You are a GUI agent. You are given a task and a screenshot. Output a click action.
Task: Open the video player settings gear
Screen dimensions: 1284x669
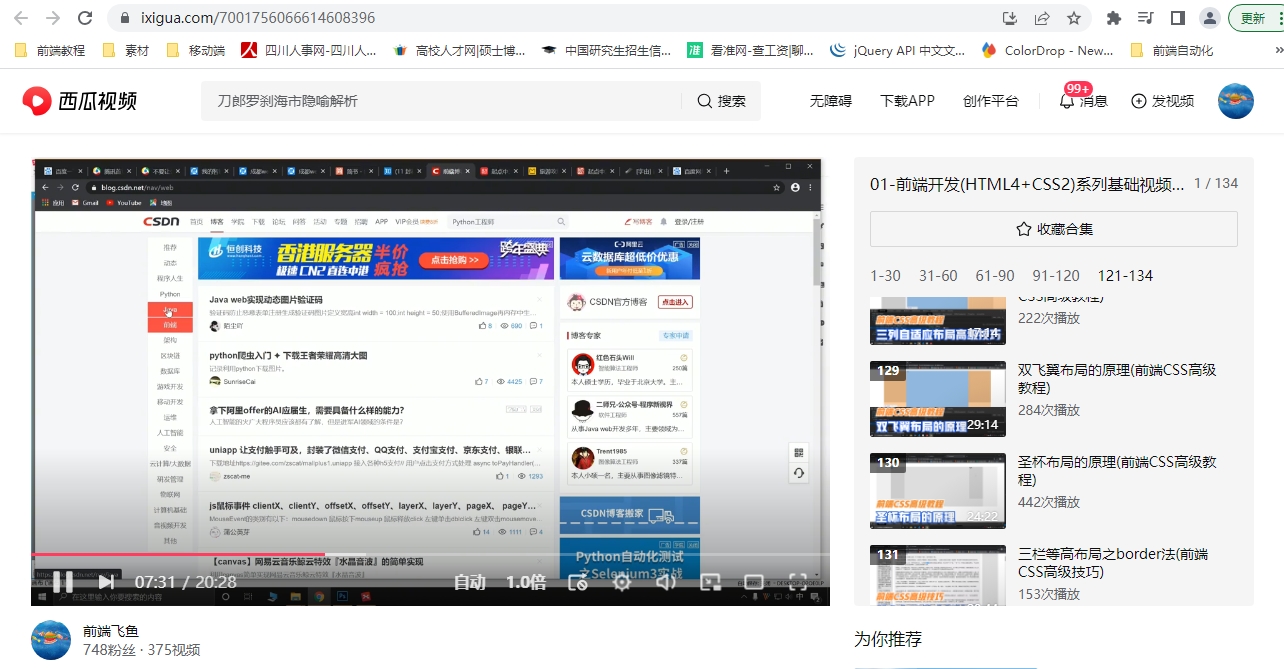(x=622, y=581)
